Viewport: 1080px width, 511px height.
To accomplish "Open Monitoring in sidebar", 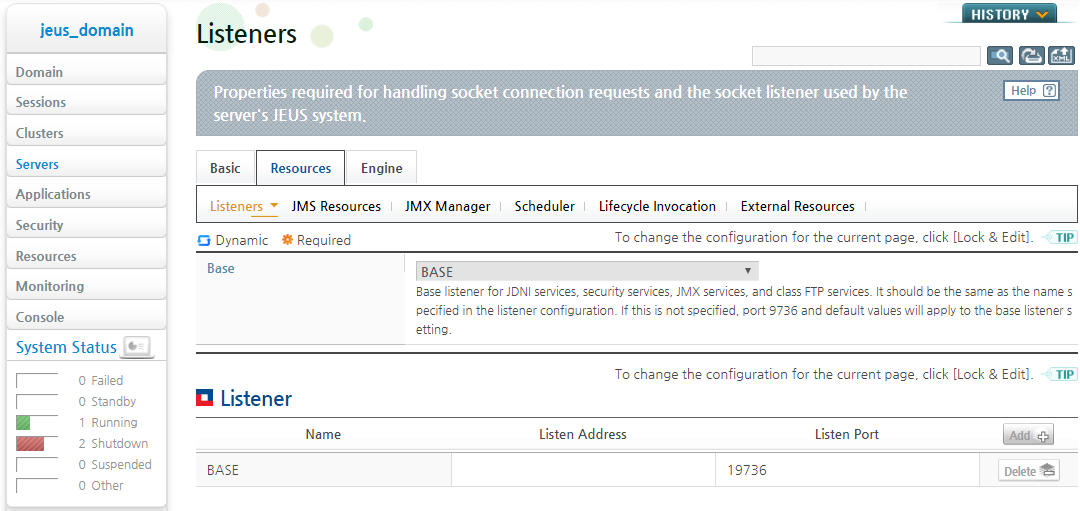I will tap(87, 286).
